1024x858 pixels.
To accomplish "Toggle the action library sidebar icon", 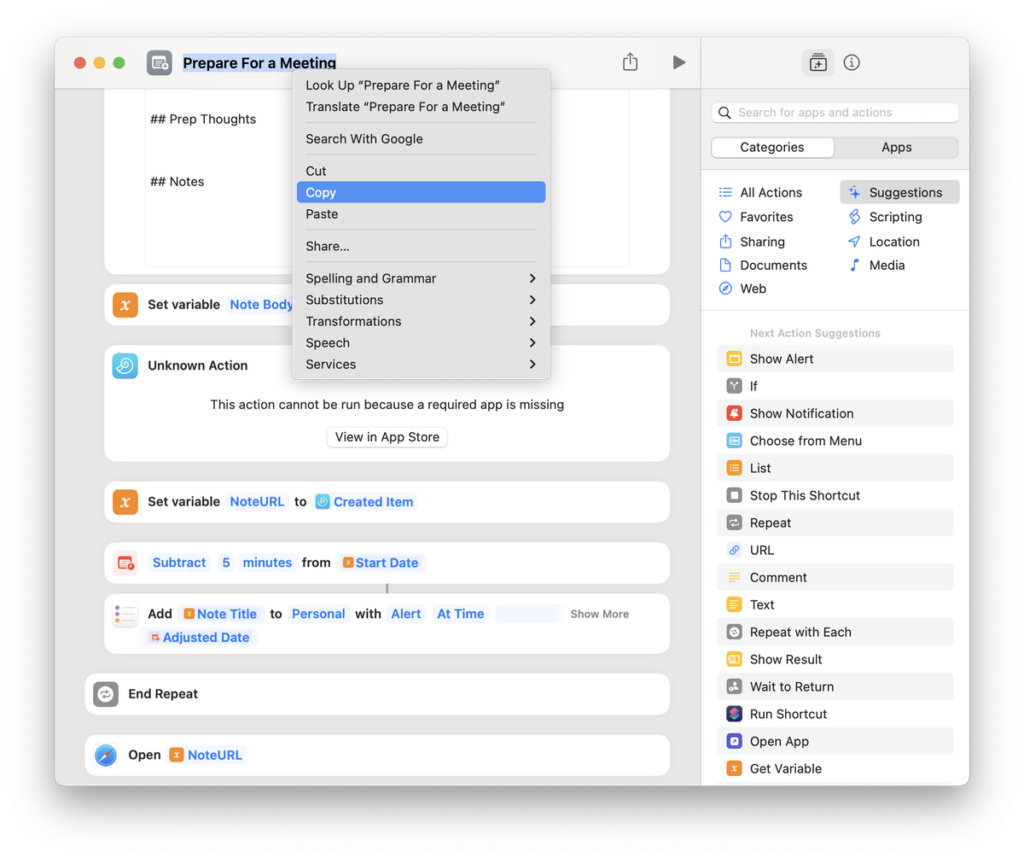I will click(818, 63).
